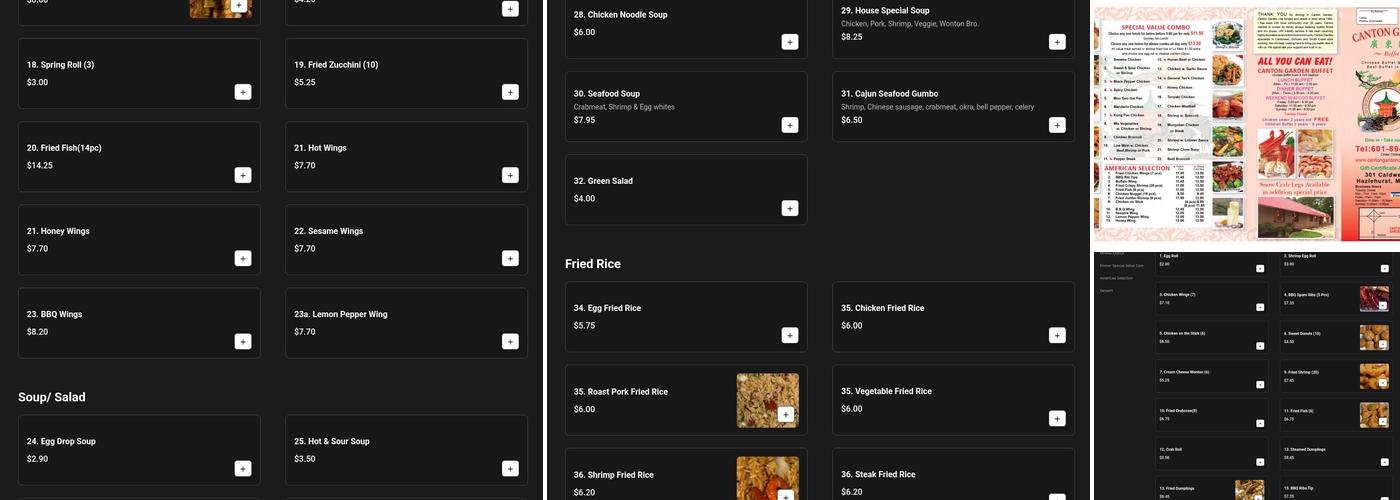Image resolution: width=1400 pixels, height=500 pixels.
Task: Click the plus icon for Fried Zucchini (10)
Action: tap(510, 92)
